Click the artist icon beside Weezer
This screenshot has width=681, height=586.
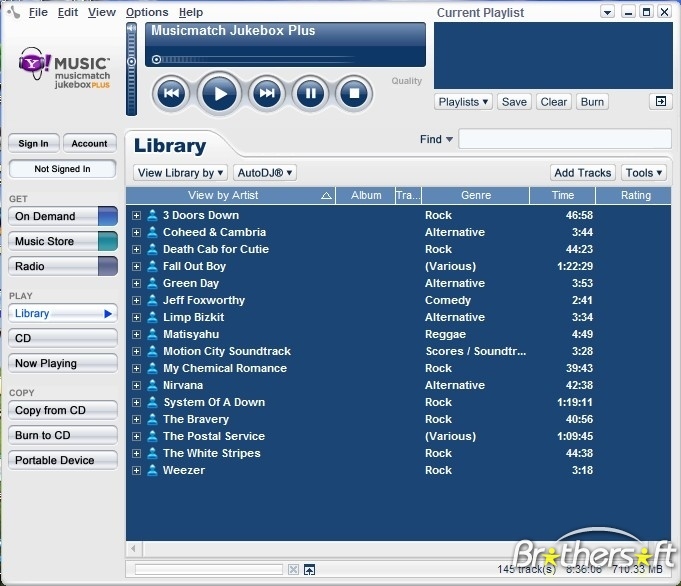152,470
